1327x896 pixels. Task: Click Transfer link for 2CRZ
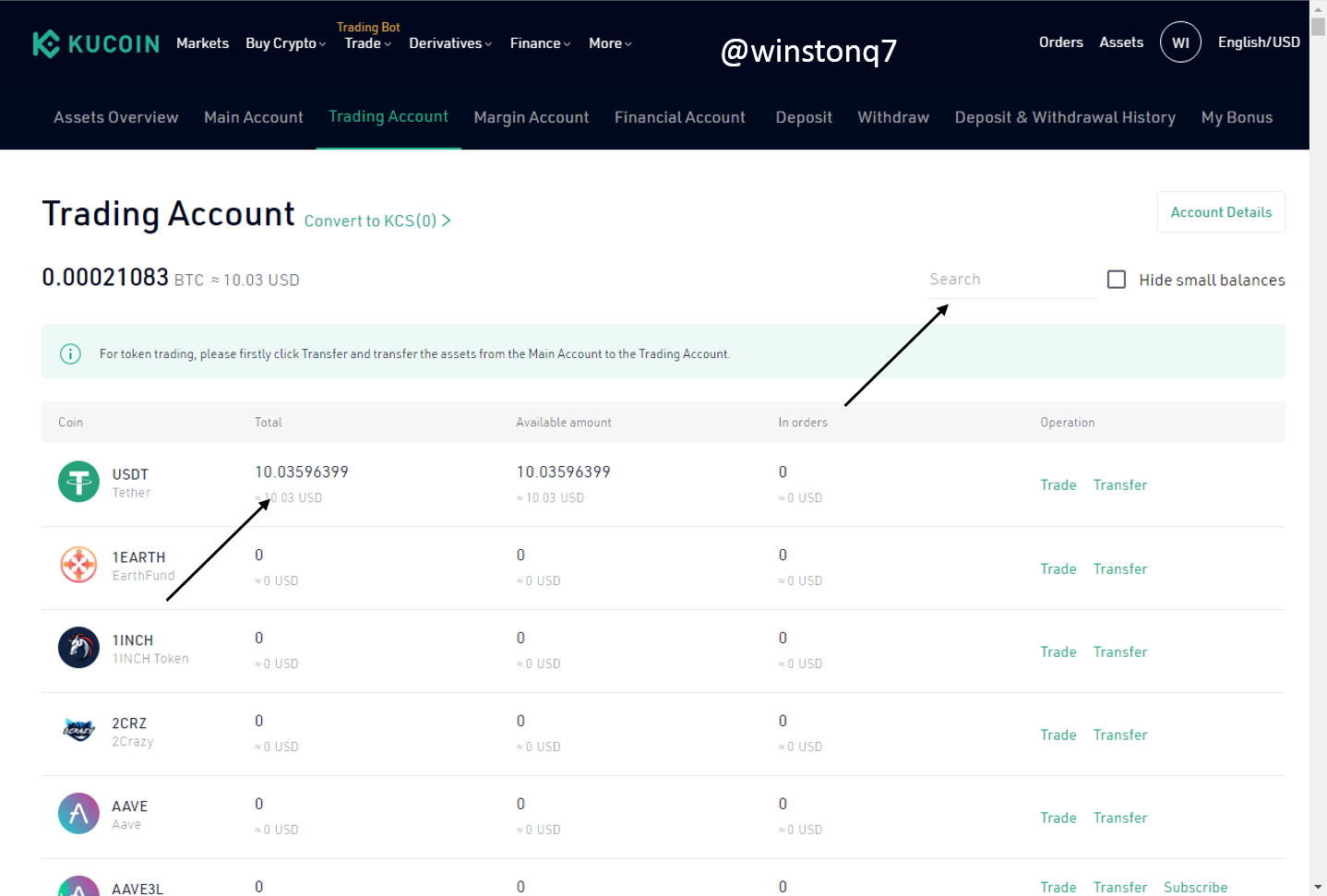click(x=1120, y=735)
